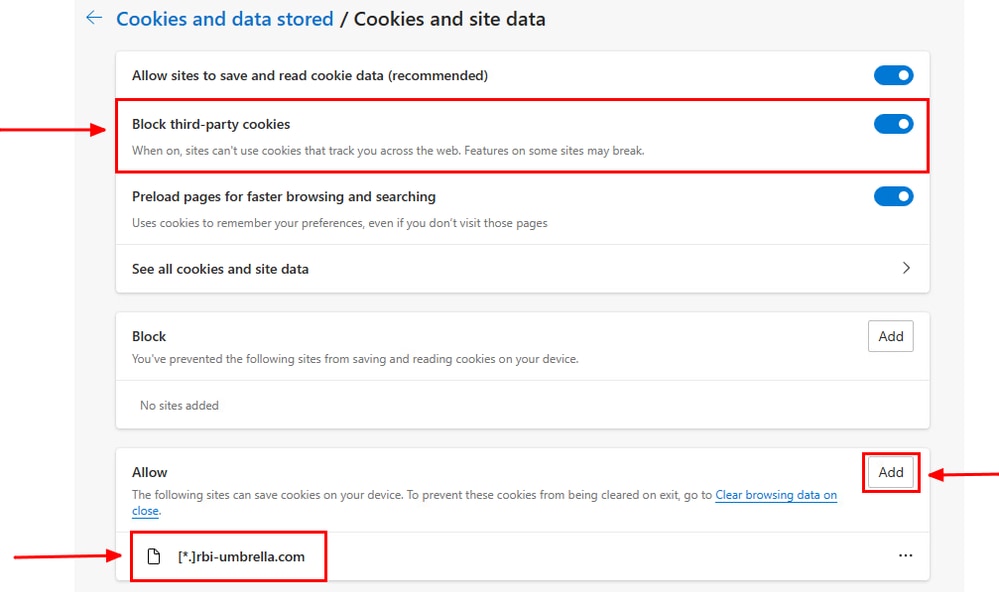Click Cookies and site data page title
The height and width of the screenshot is (592, 999).
449,19
